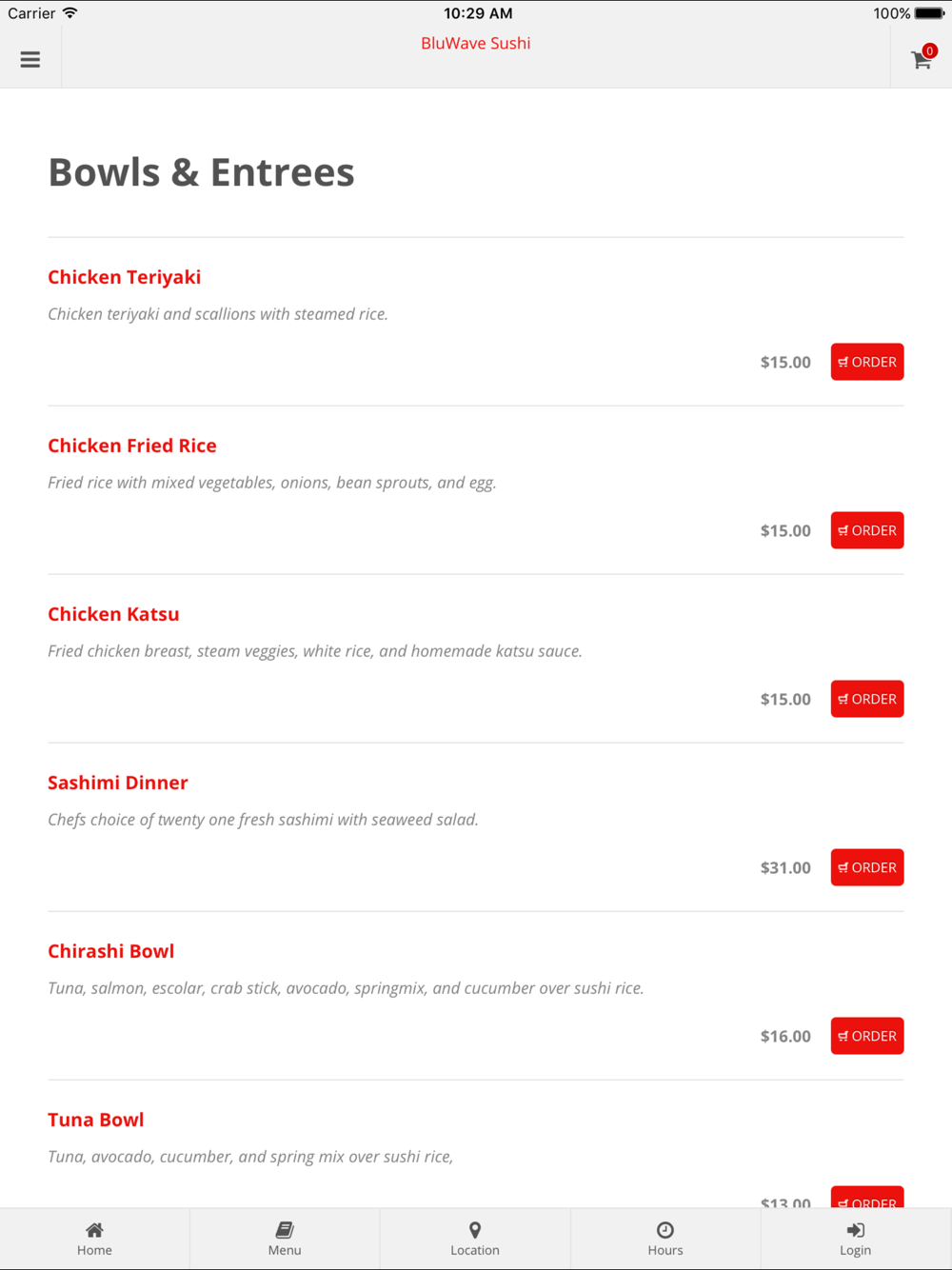
Task: Order the Tuna Bowl
Action: tap(867, 1198)
